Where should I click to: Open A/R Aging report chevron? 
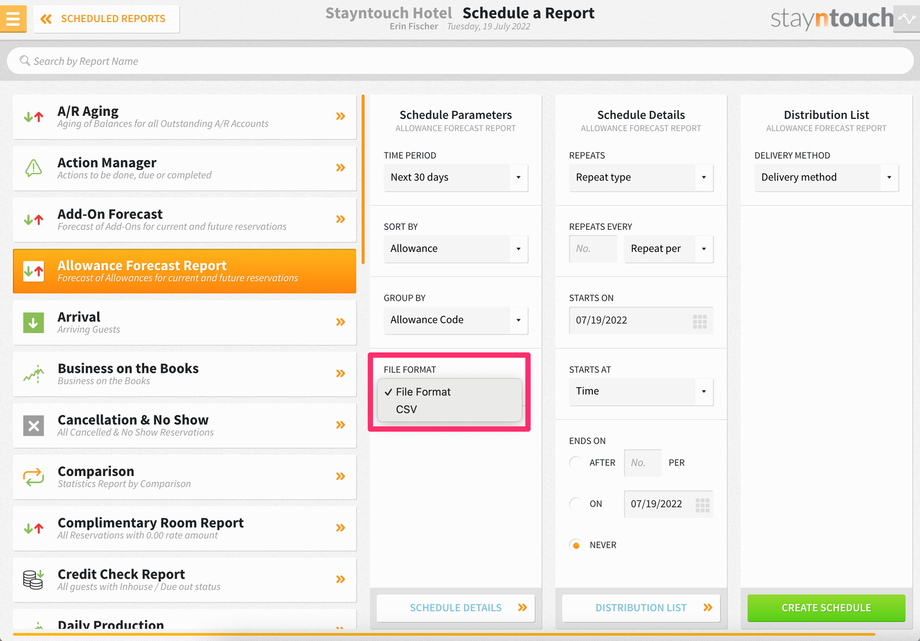(x=340, y=116)
